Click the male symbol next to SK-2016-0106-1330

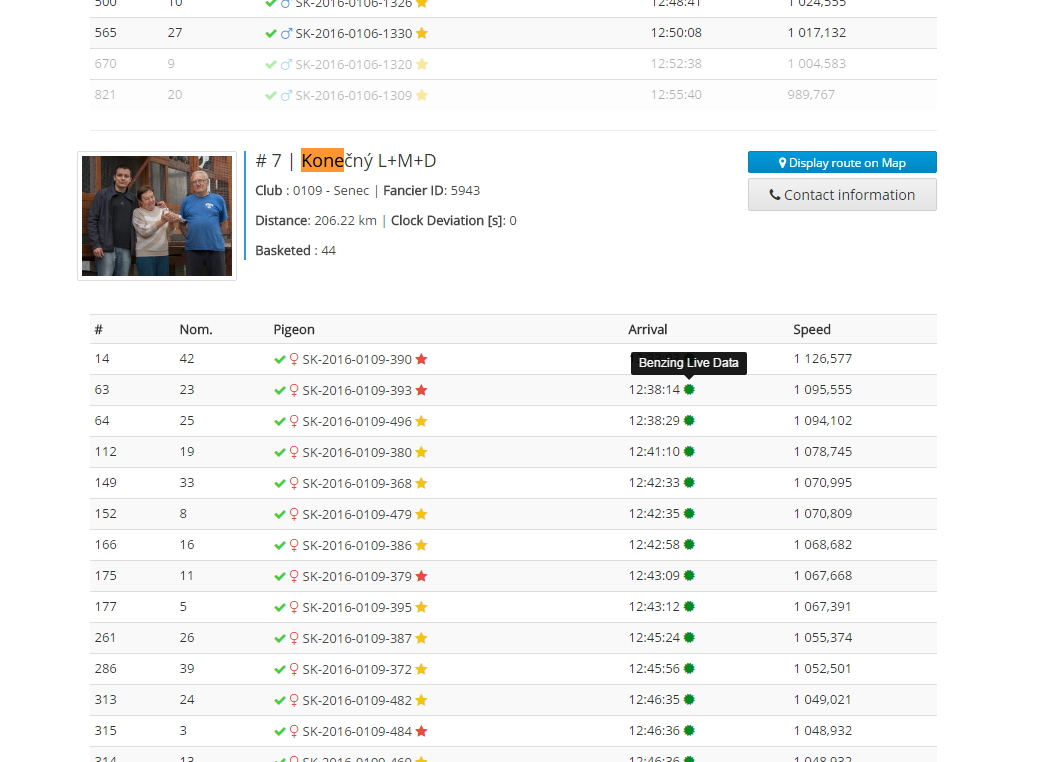pyautogui.click(x=286, y=33)
